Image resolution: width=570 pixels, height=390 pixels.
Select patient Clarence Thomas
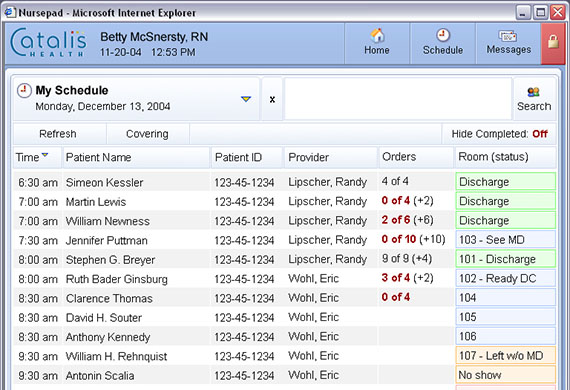109,298
